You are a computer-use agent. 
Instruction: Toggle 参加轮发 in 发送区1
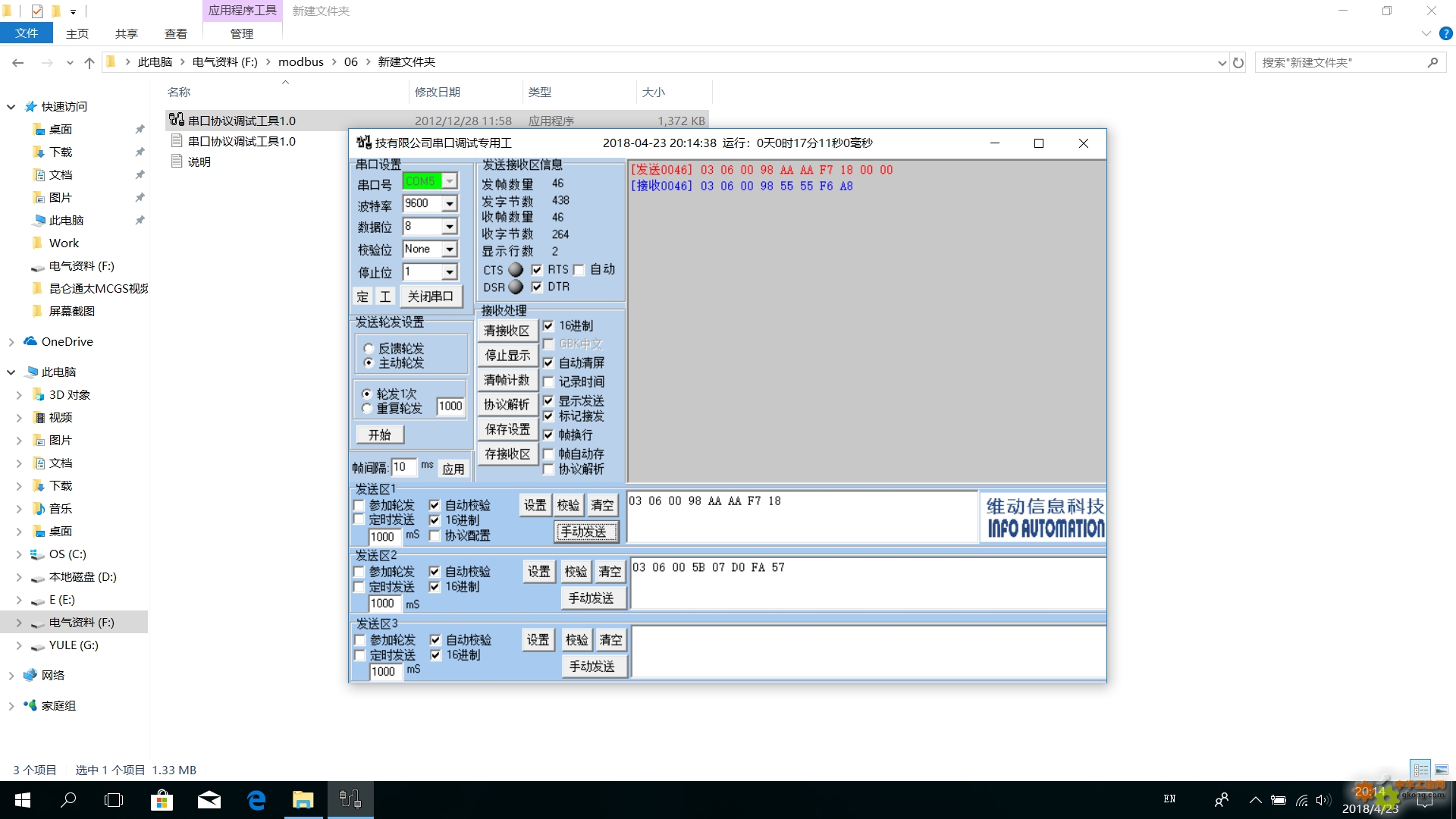pyautogui.click(x=359, y=505)
